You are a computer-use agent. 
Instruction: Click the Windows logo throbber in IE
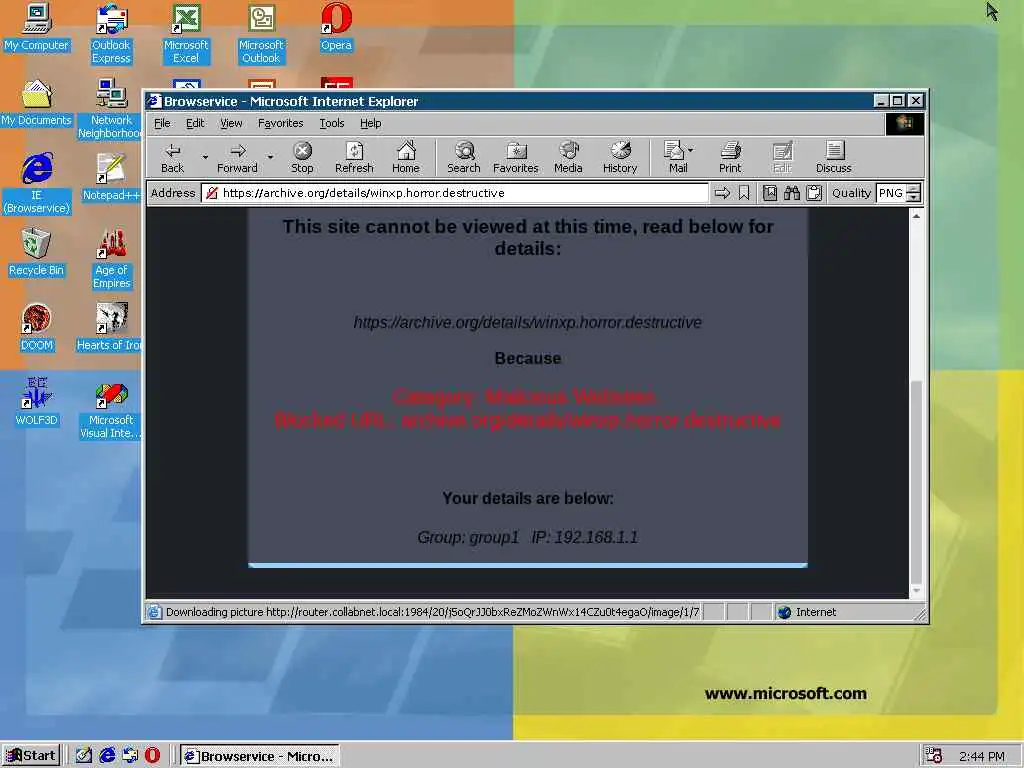(904, 123)
